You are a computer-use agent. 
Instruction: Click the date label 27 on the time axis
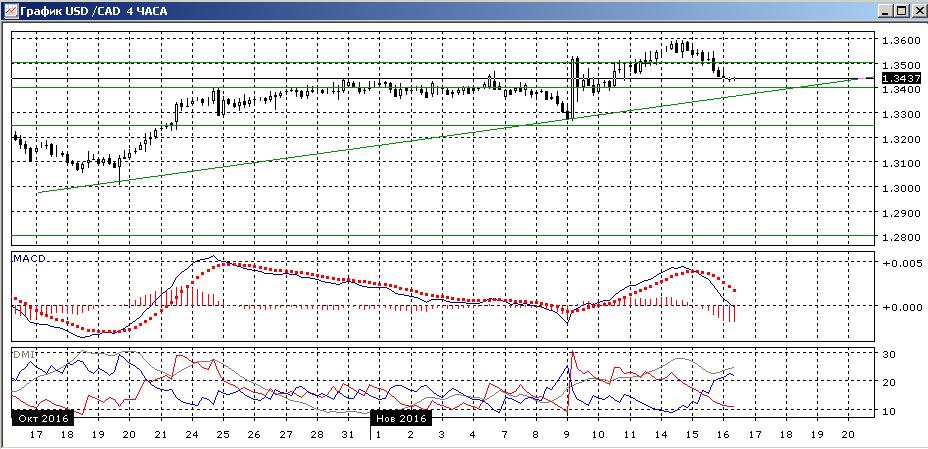tap(286, 434)
